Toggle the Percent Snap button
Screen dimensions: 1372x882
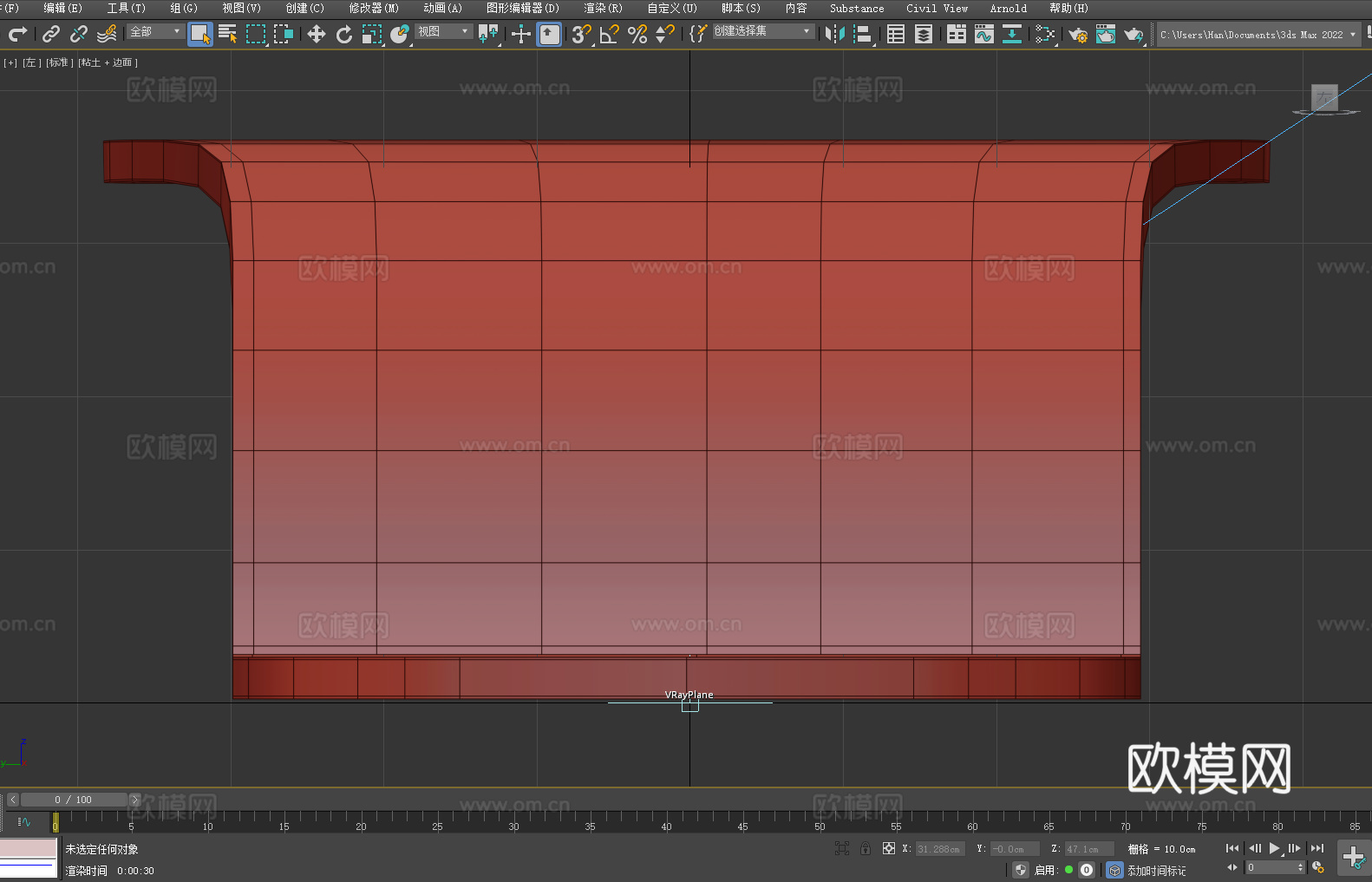(637, 34)
